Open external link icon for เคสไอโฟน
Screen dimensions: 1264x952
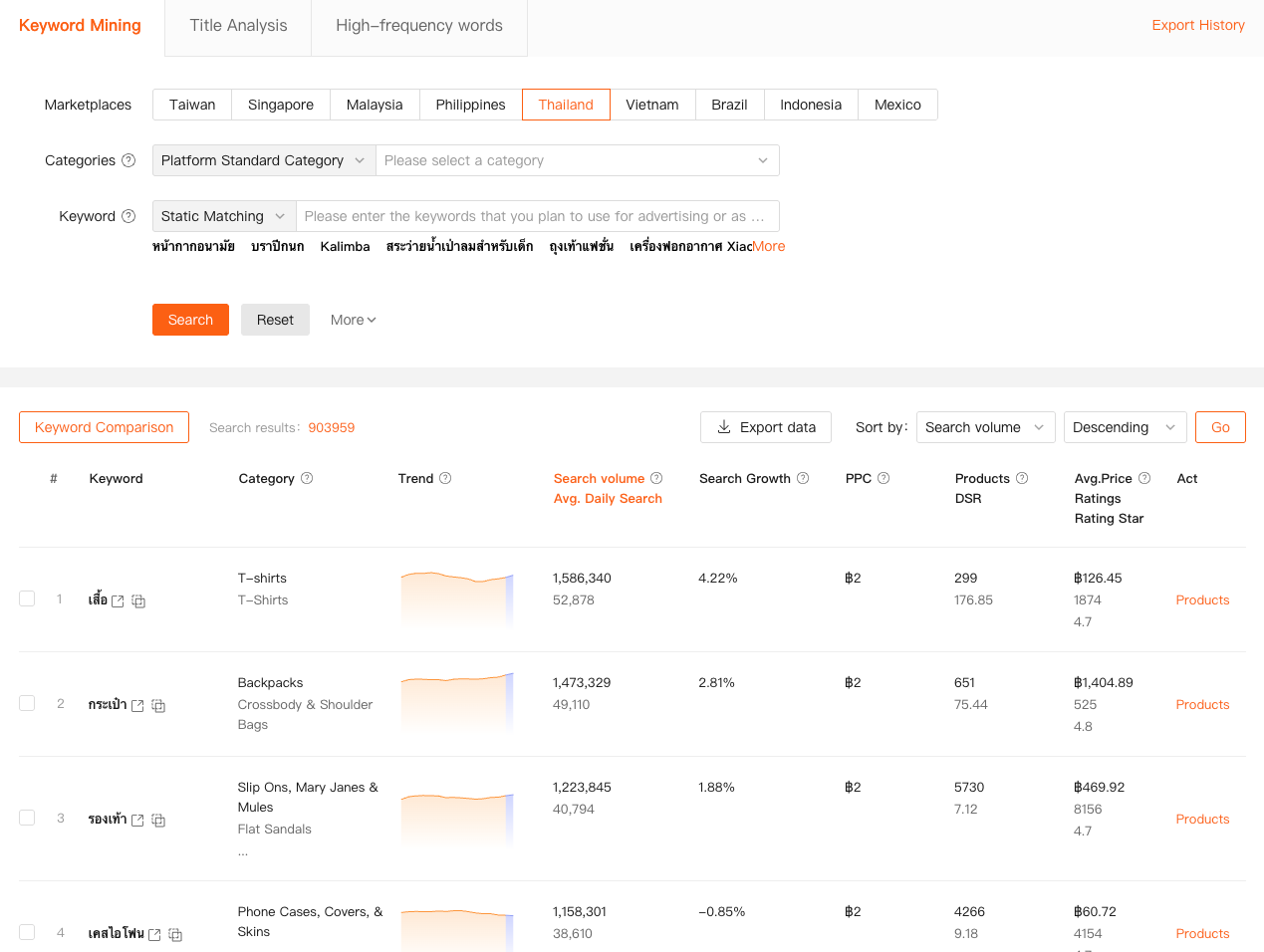pyautogui.click(x=154, y=935)
